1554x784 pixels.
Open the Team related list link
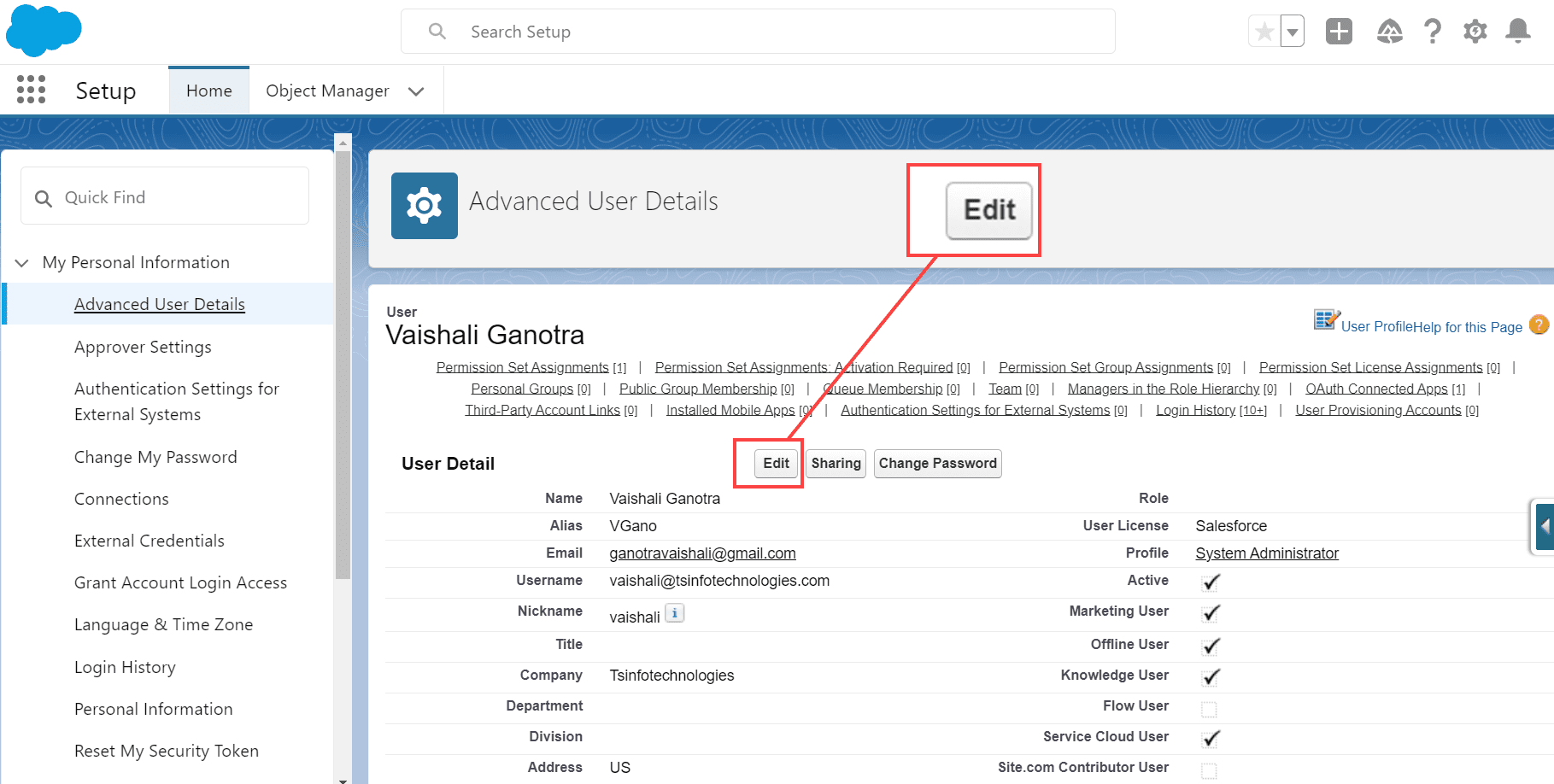coord(1005,389)
